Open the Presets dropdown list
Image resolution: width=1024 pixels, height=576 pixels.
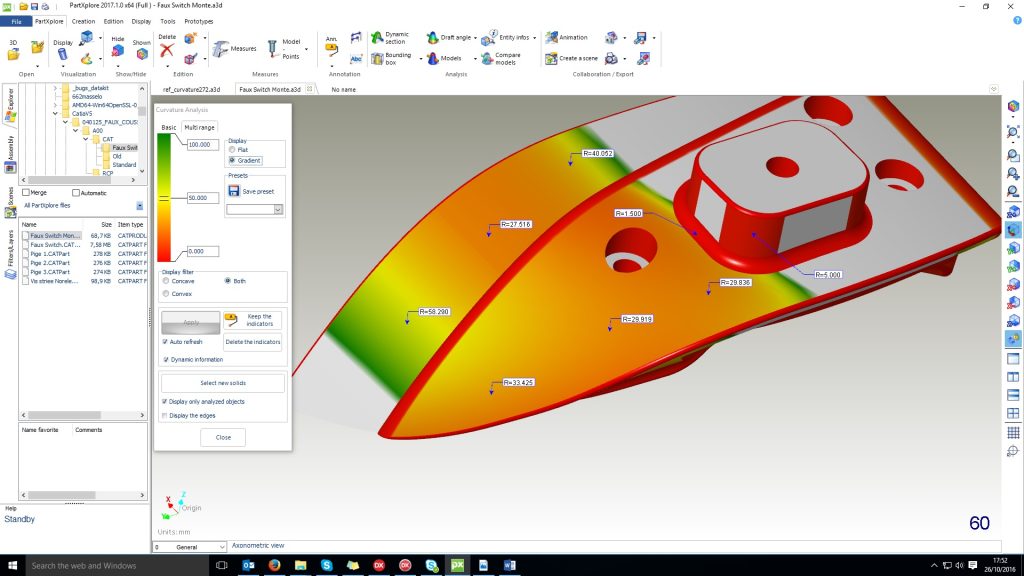click(278, 210)
